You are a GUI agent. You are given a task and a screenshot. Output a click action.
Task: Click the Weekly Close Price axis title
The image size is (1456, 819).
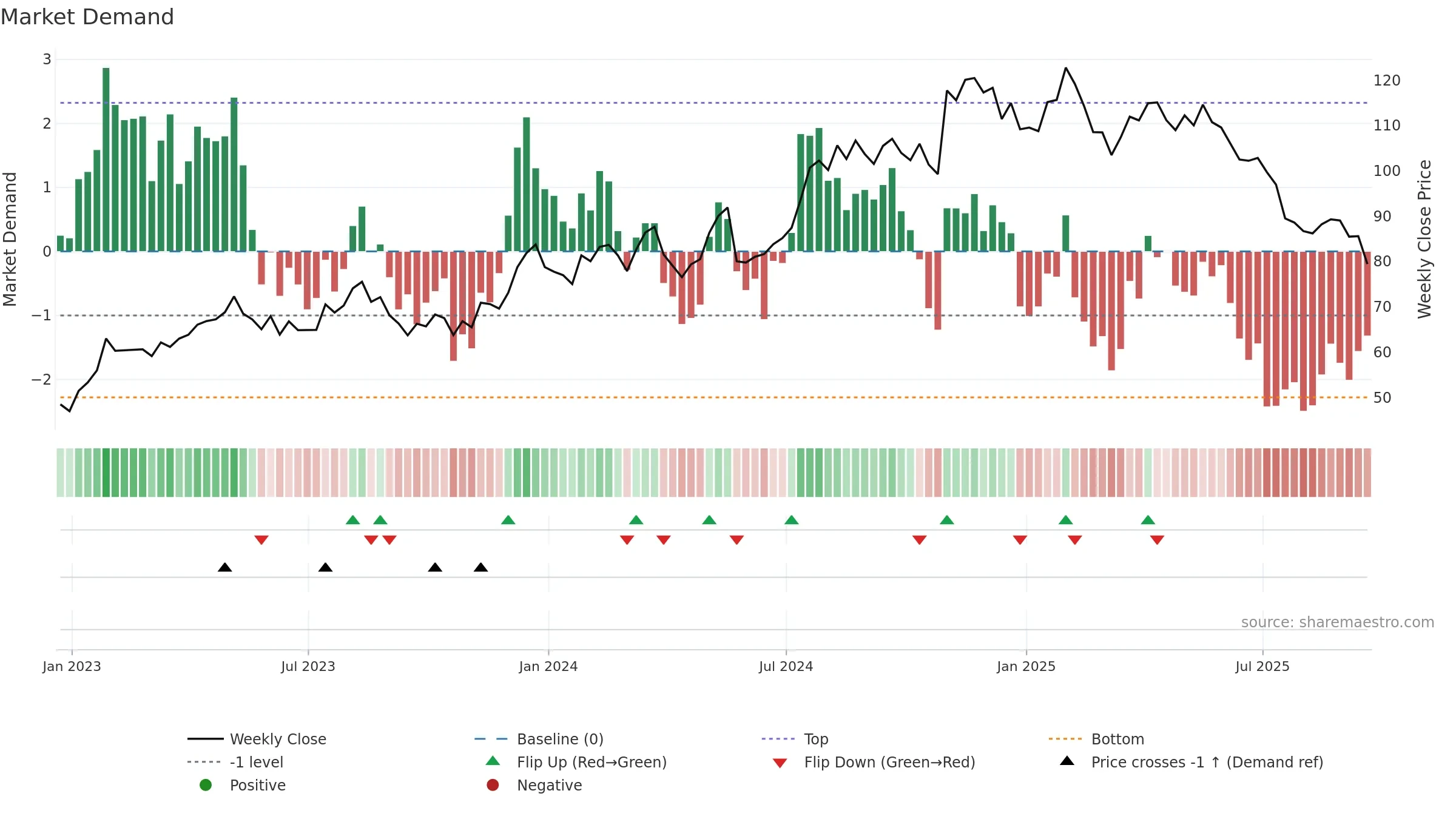[x=1424, y=239]
